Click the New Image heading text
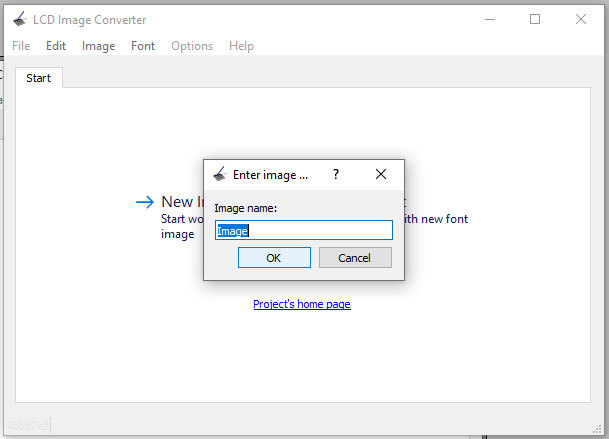 (183, 202)
